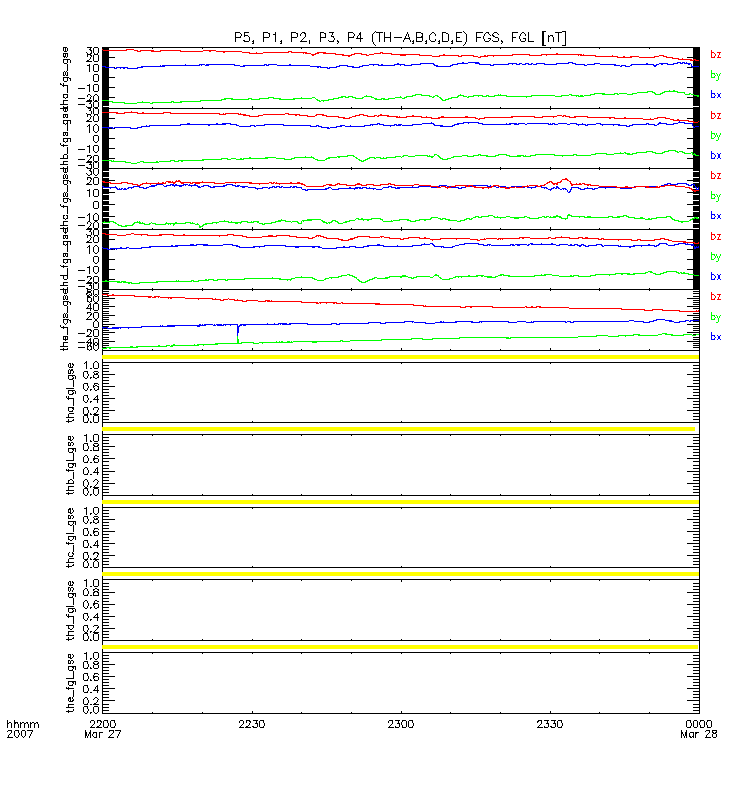Select the blue bx legend label of the tha_fgs panel
This screenshot has height=800, width=750.
coord(715,94)
